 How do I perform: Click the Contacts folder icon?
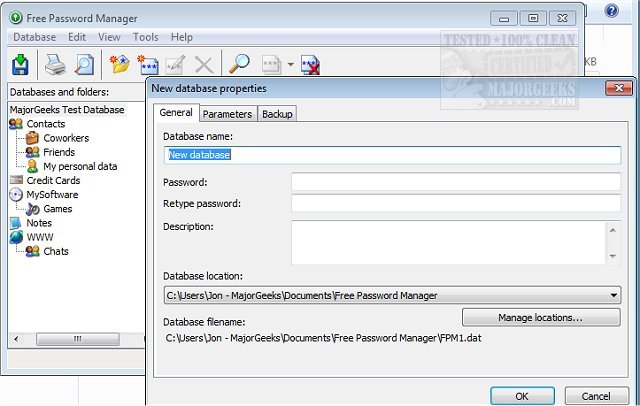pos(16,124)
